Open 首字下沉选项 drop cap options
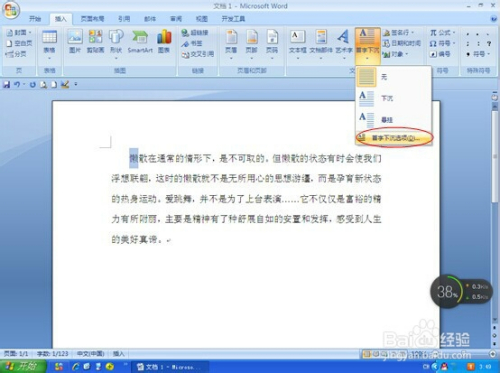Viewport: 500px width, 373px height. coord(394,138)
